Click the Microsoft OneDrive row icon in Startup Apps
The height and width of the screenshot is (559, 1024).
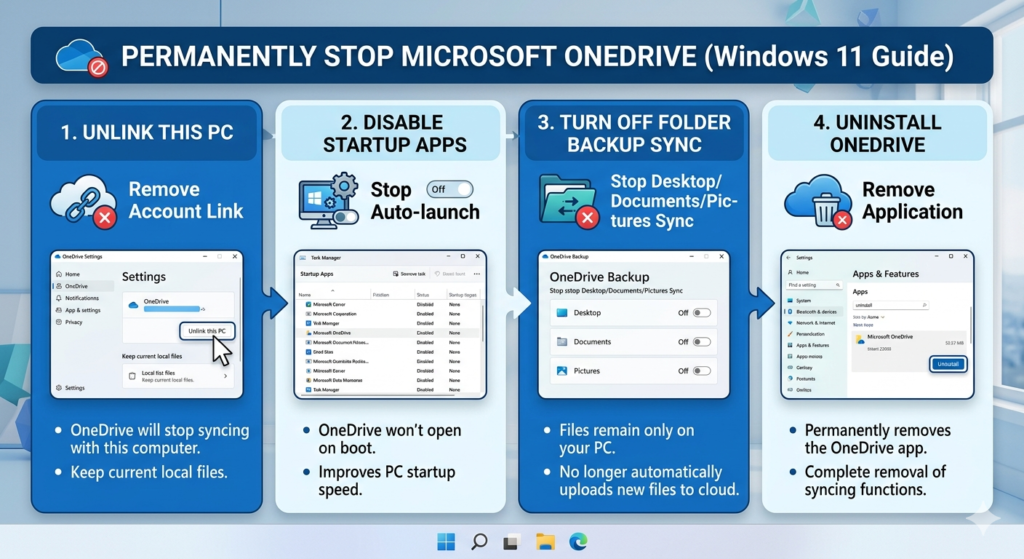(x=309, y=332)
